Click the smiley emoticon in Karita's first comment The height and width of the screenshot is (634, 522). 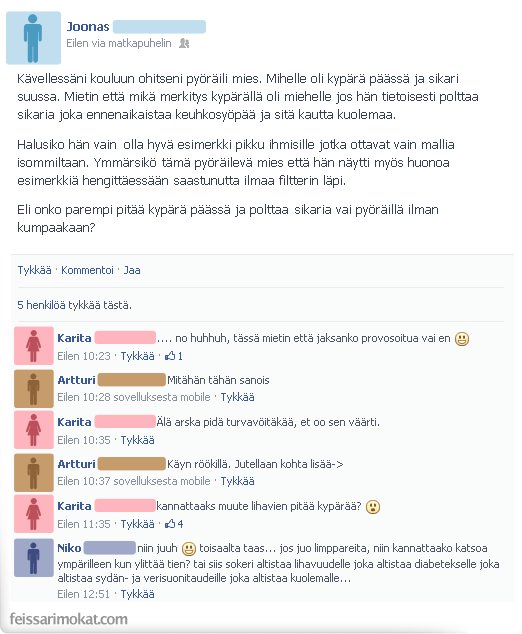[462, 338]
